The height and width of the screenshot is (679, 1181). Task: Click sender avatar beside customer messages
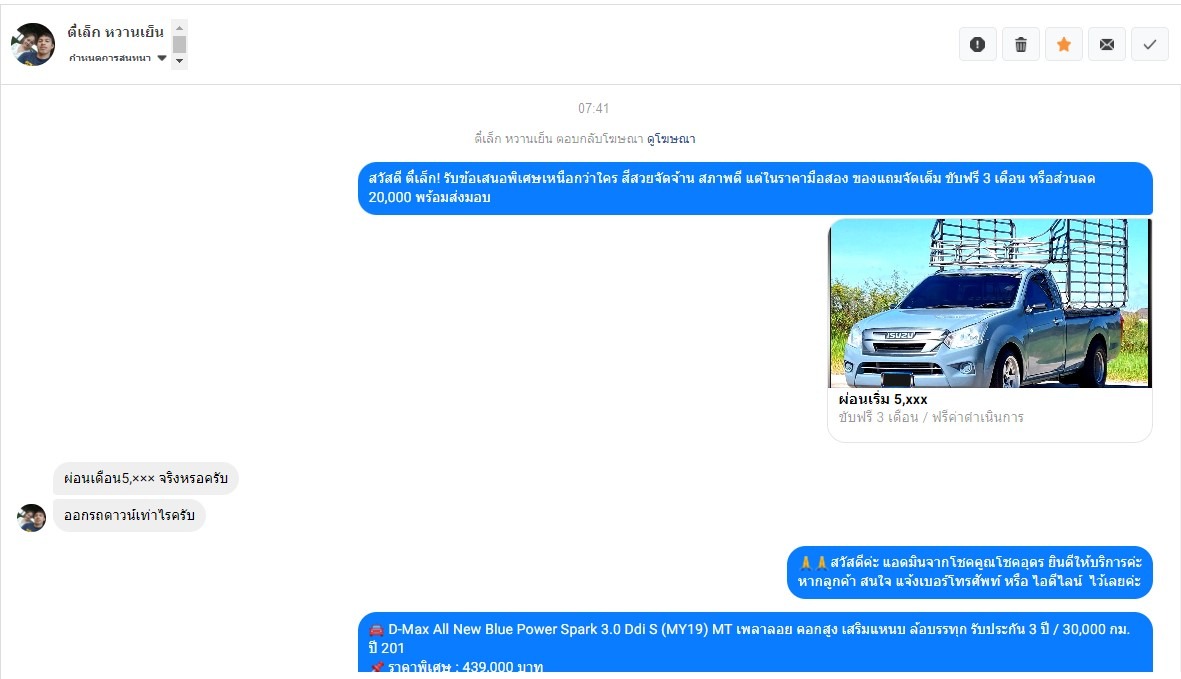(x=32, y=518)
